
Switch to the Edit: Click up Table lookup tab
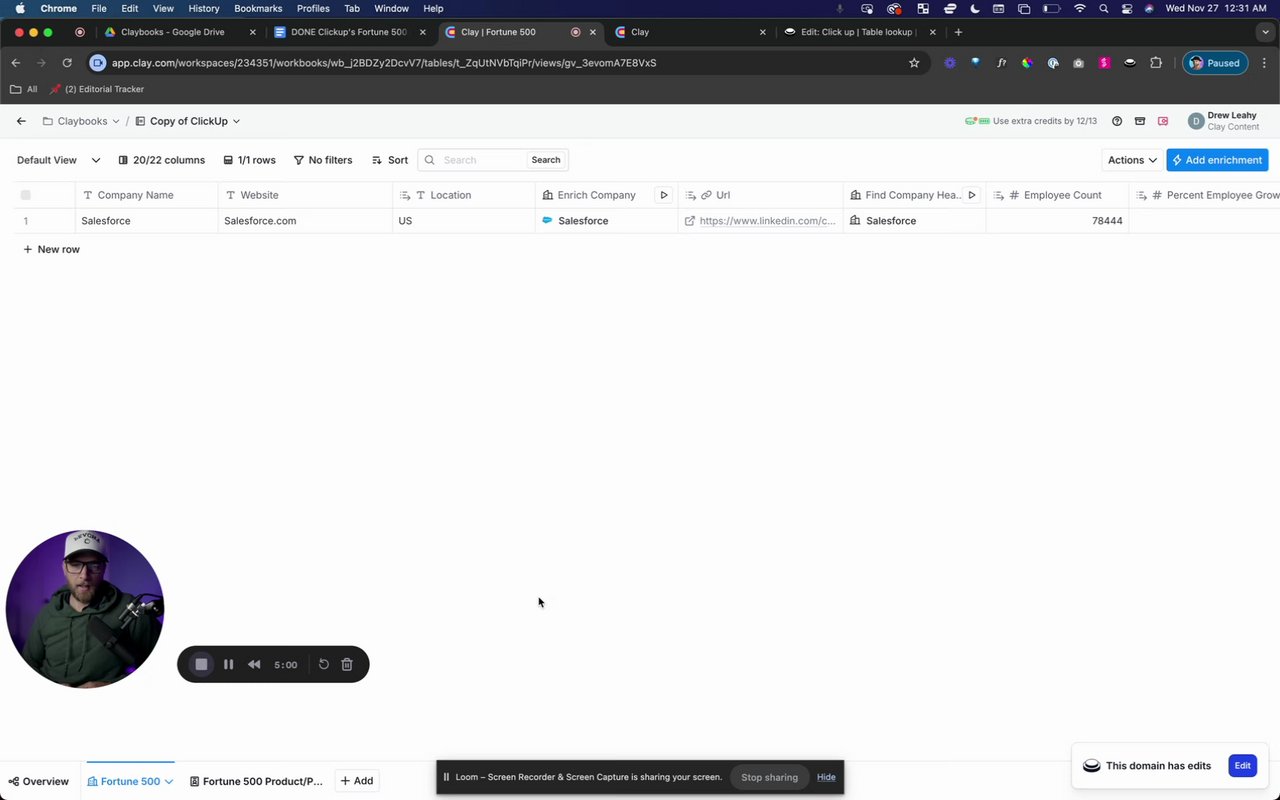[x=858, y=32]
